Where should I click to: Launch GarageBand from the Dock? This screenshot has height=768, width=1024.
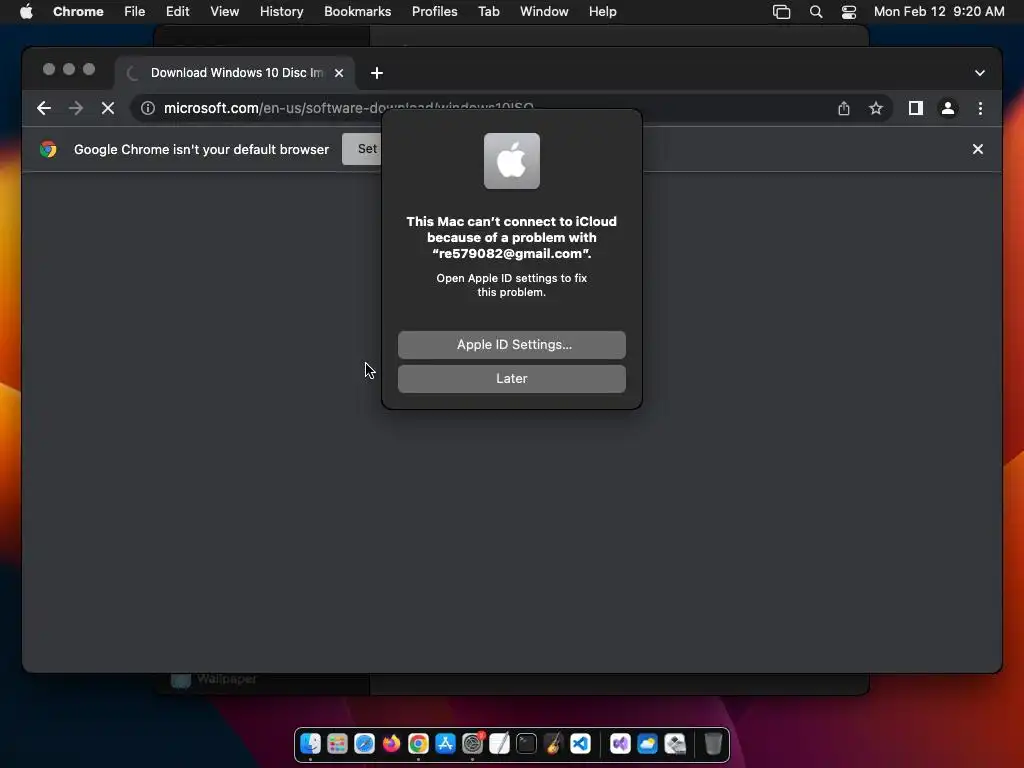click(x=553, y=744)
